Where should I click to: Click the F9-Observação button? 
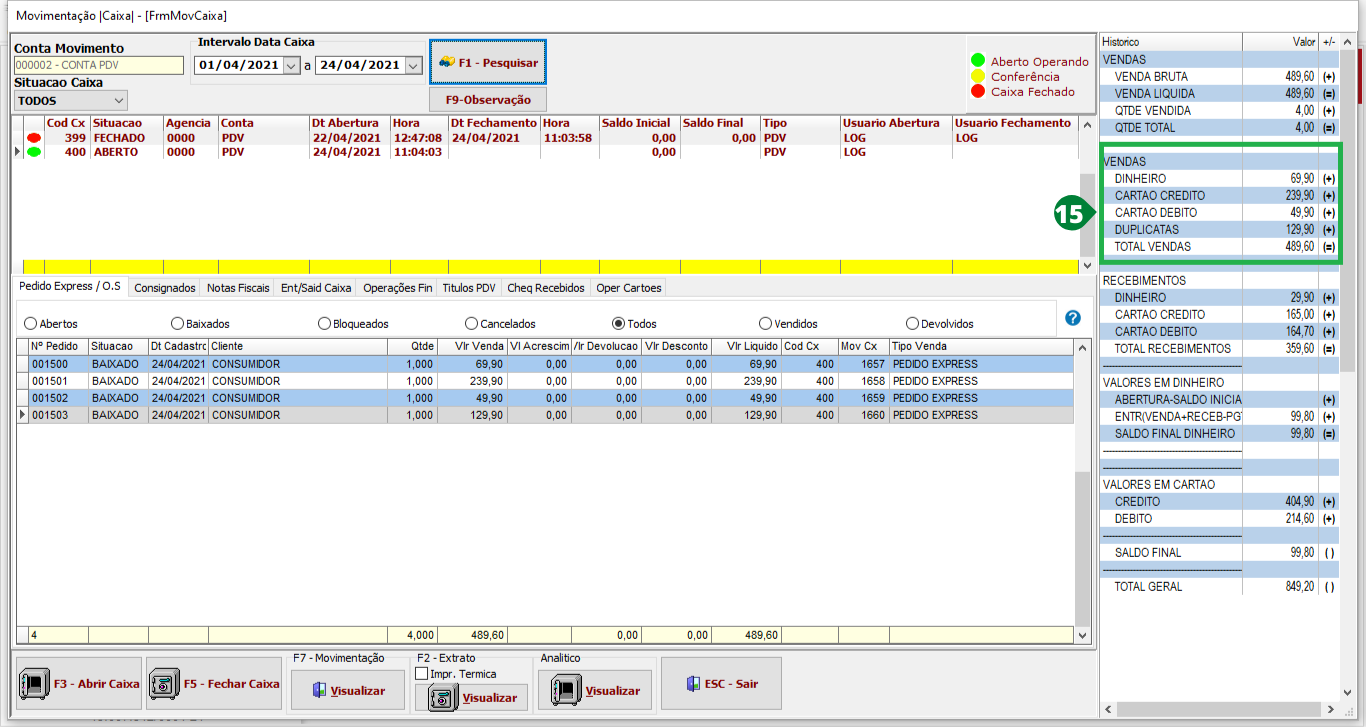point(488,100)
